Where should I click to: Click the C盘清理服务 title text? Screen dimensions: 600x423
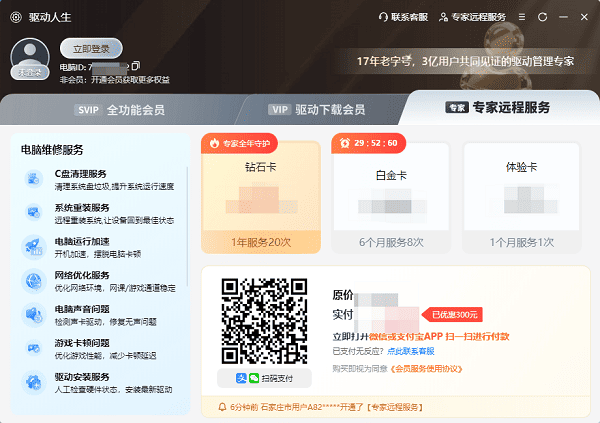[x=80, y=174]
